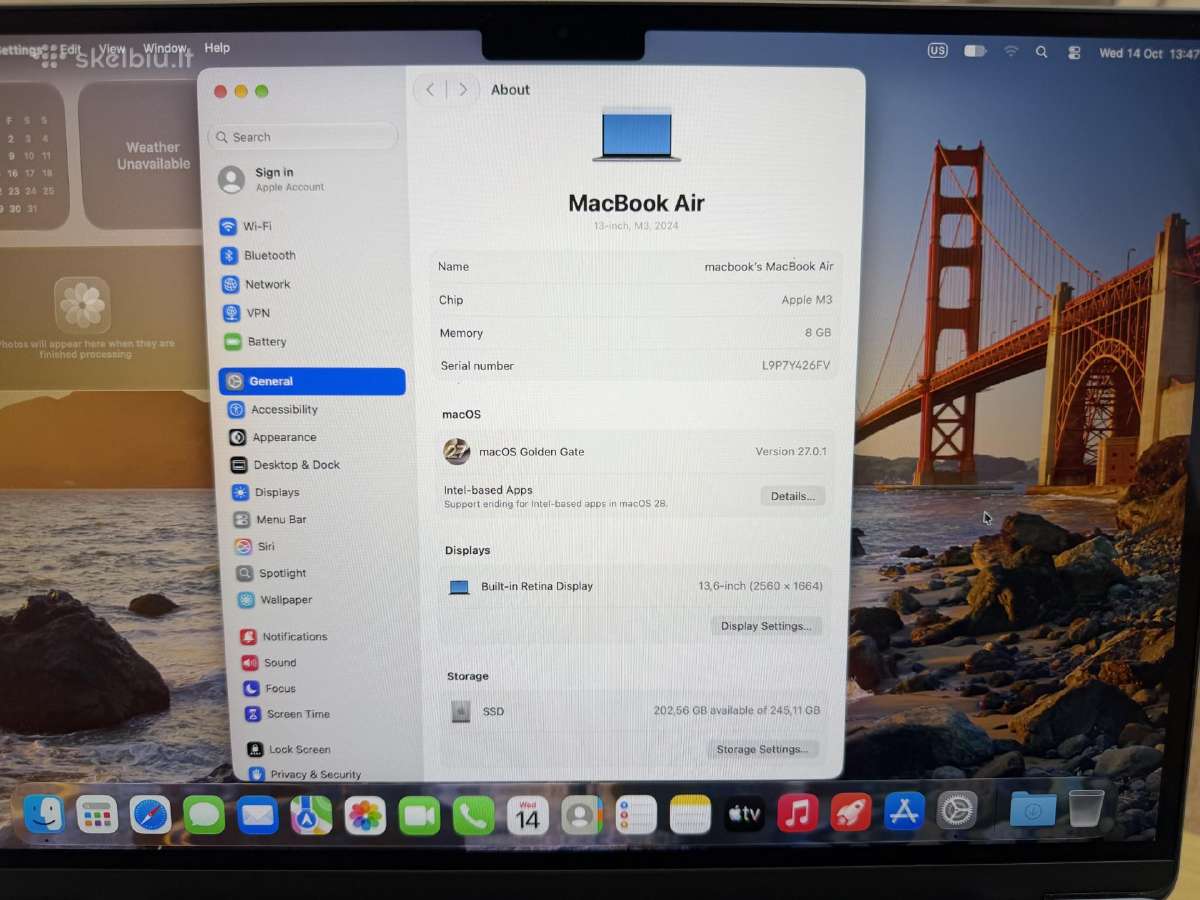Open the Help menu
The height and width of the screenshot is (900, 1200).
pyautogui.click(x=217, y=47)
